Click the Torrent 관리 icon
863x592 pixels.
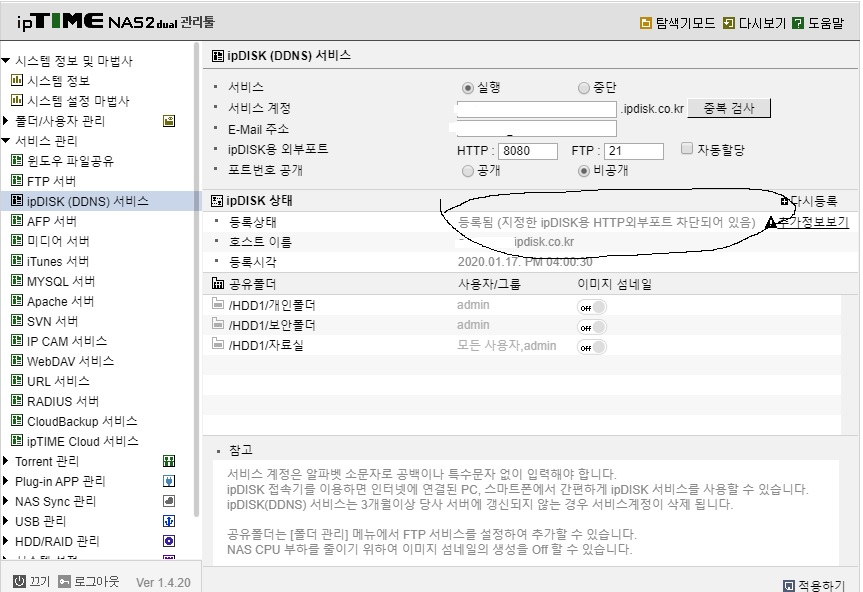(169, 461)
